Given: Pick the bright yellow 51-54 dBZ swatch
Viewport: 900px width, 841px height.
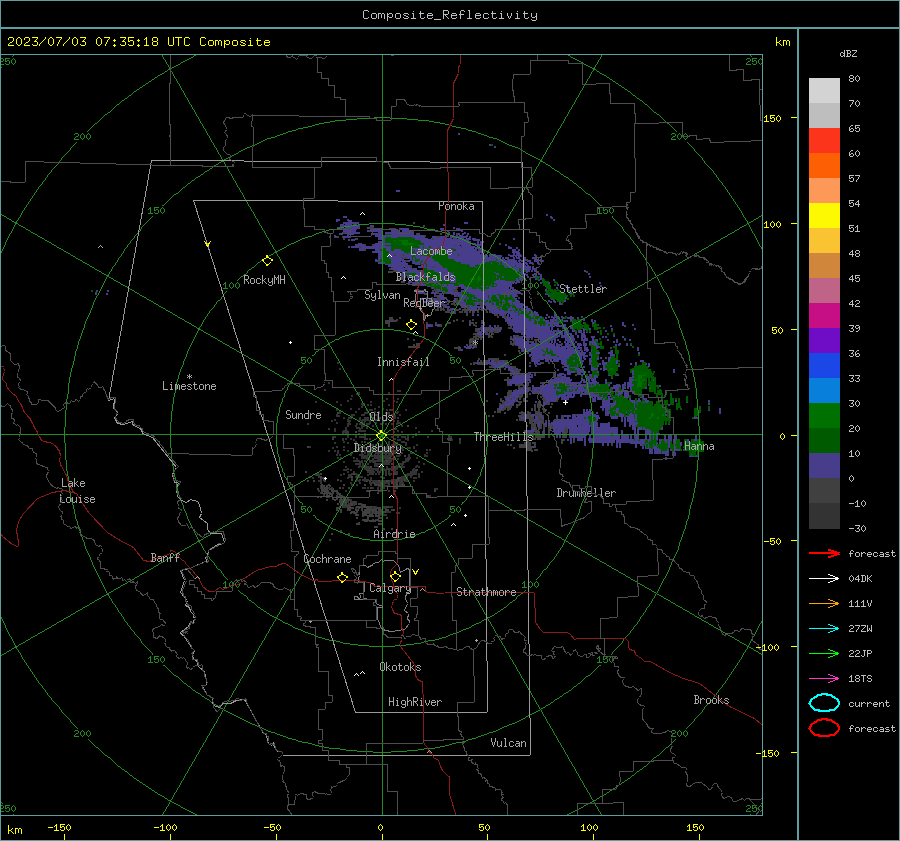Looking at the screenshot, I should [x=824, y=216].
